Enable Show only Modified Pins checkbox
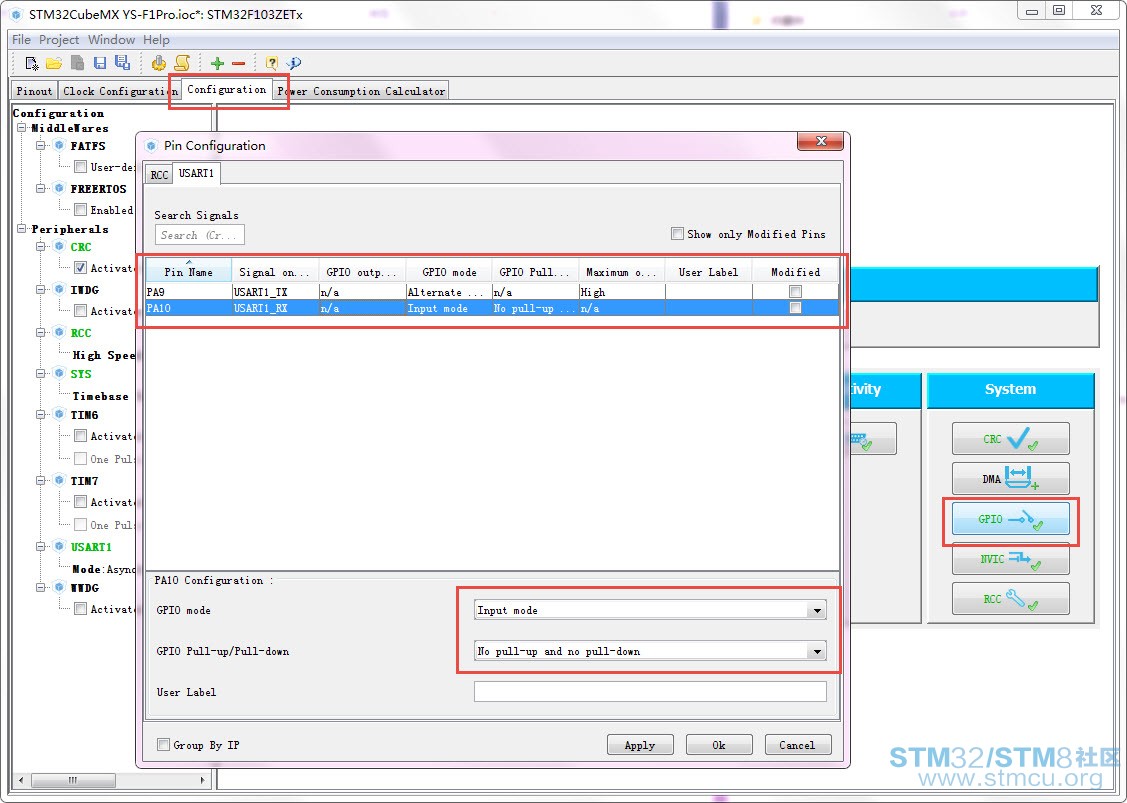Screen dimensions: 1127x803 click(677, 234)
